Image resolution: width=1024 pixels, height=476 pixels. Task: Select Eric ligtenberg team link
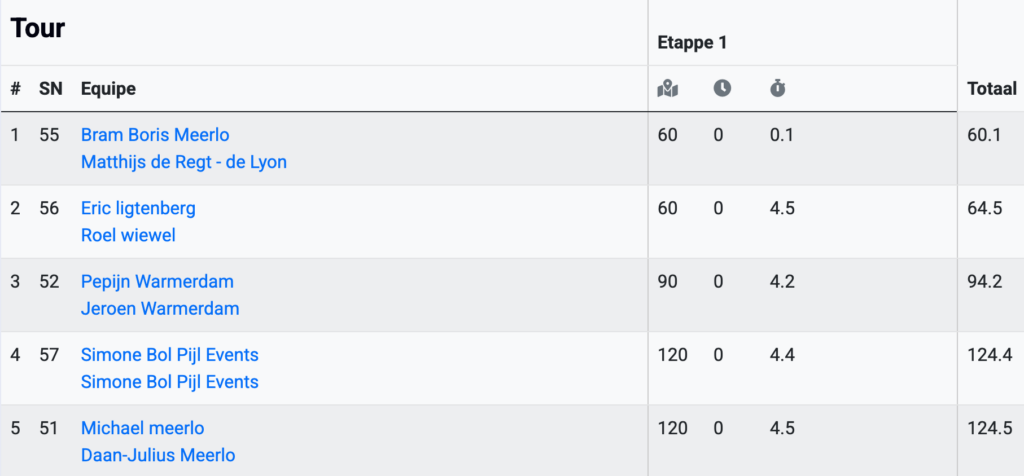click(138, 208)
